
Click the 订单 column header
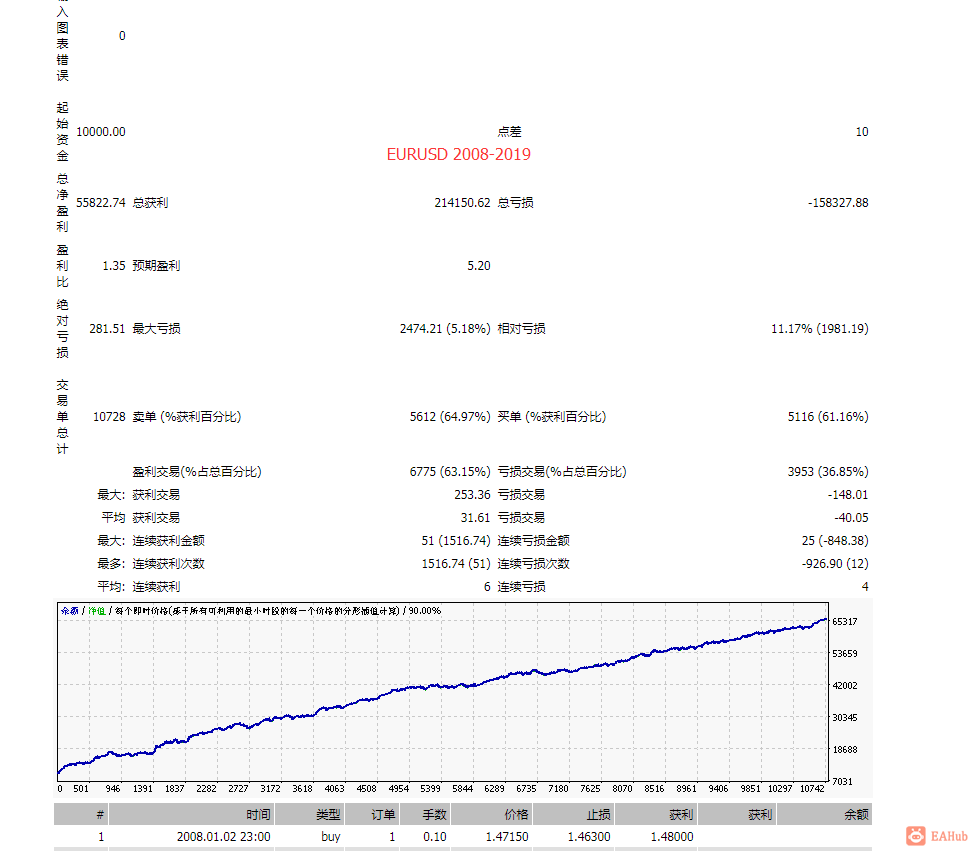(384, 813)
